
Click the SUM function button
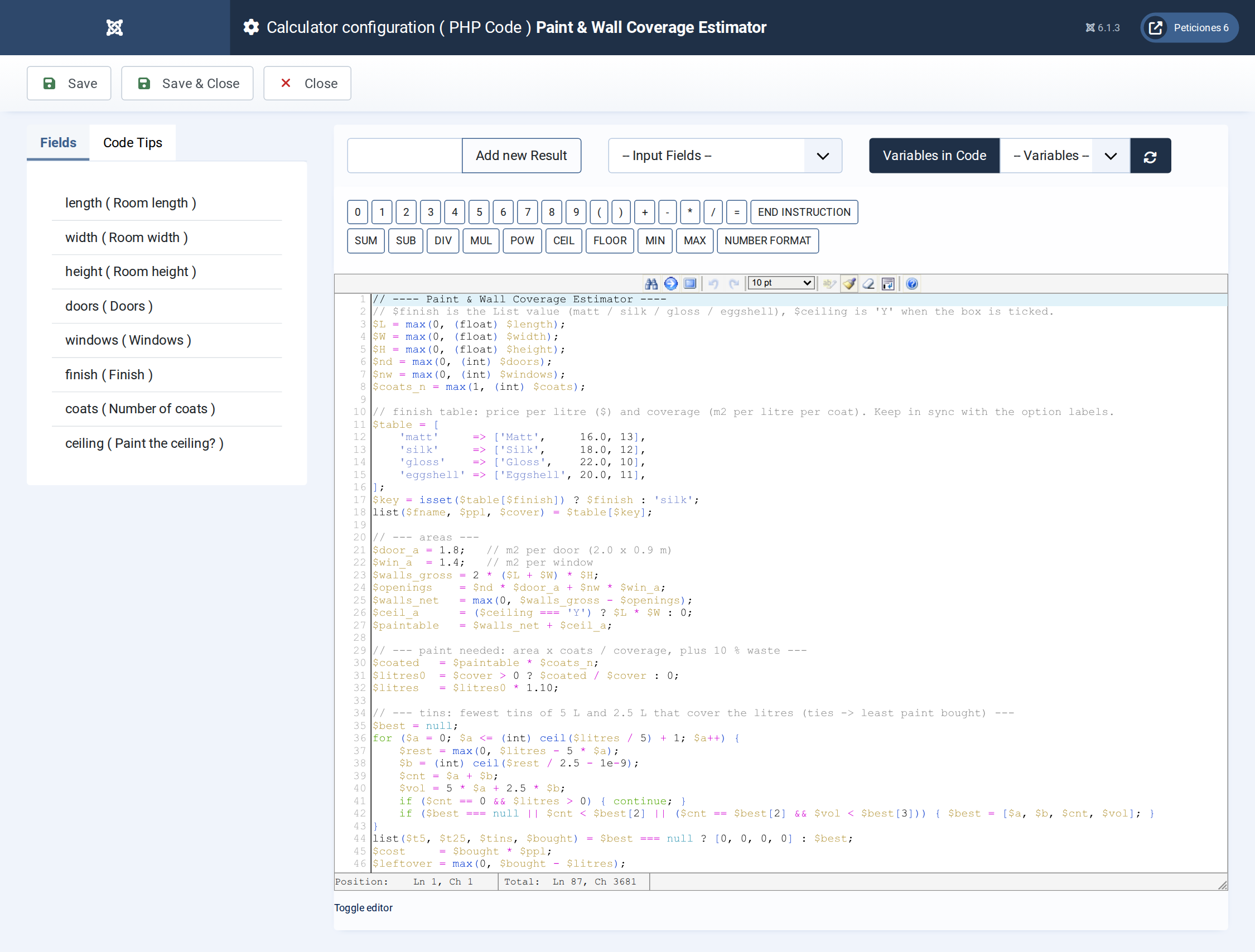pos(366,240)
